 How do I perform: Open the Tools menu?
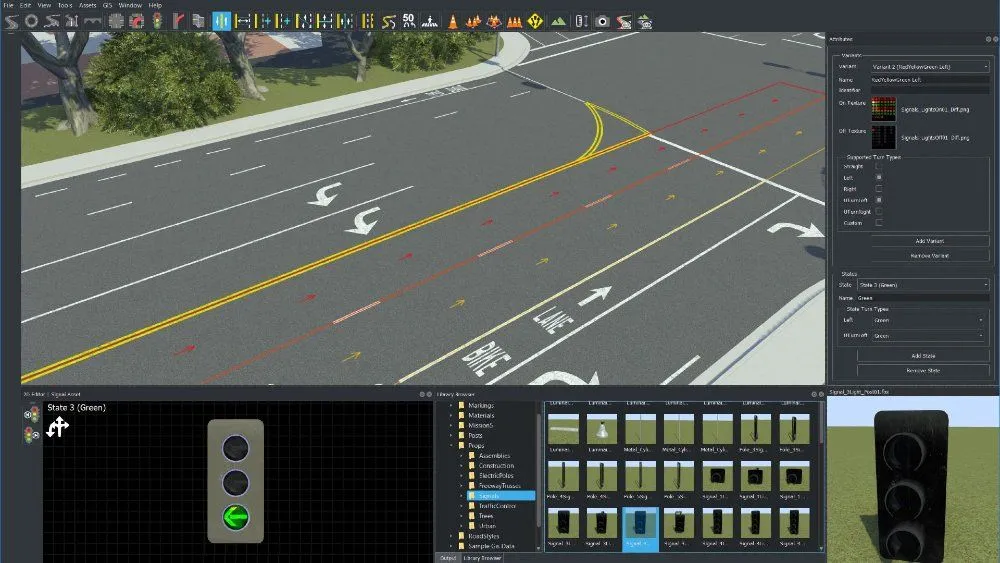click(x=65, y=5)
